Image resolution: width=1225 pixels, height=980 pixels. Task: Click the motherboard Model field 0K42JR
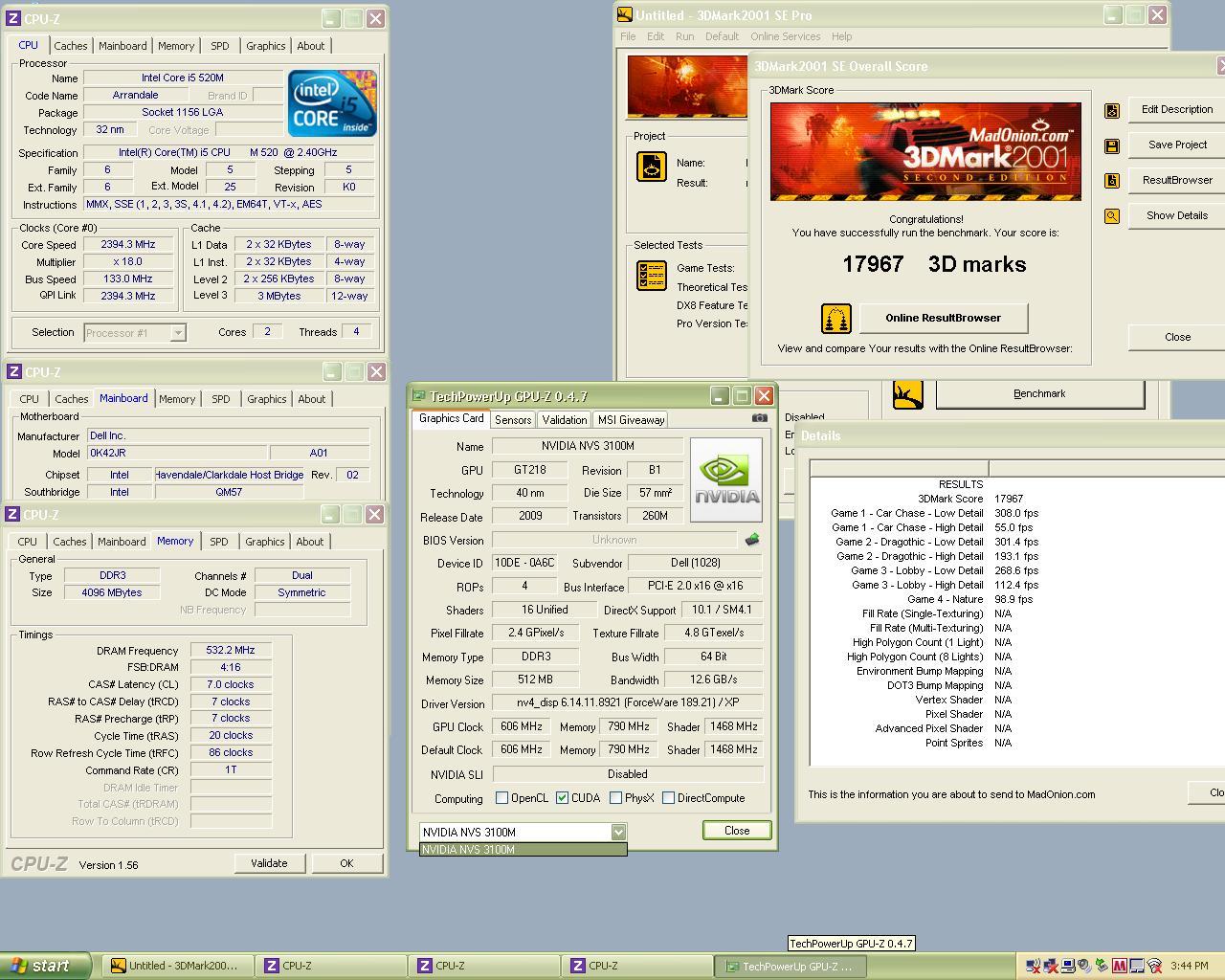click(177, 454)
